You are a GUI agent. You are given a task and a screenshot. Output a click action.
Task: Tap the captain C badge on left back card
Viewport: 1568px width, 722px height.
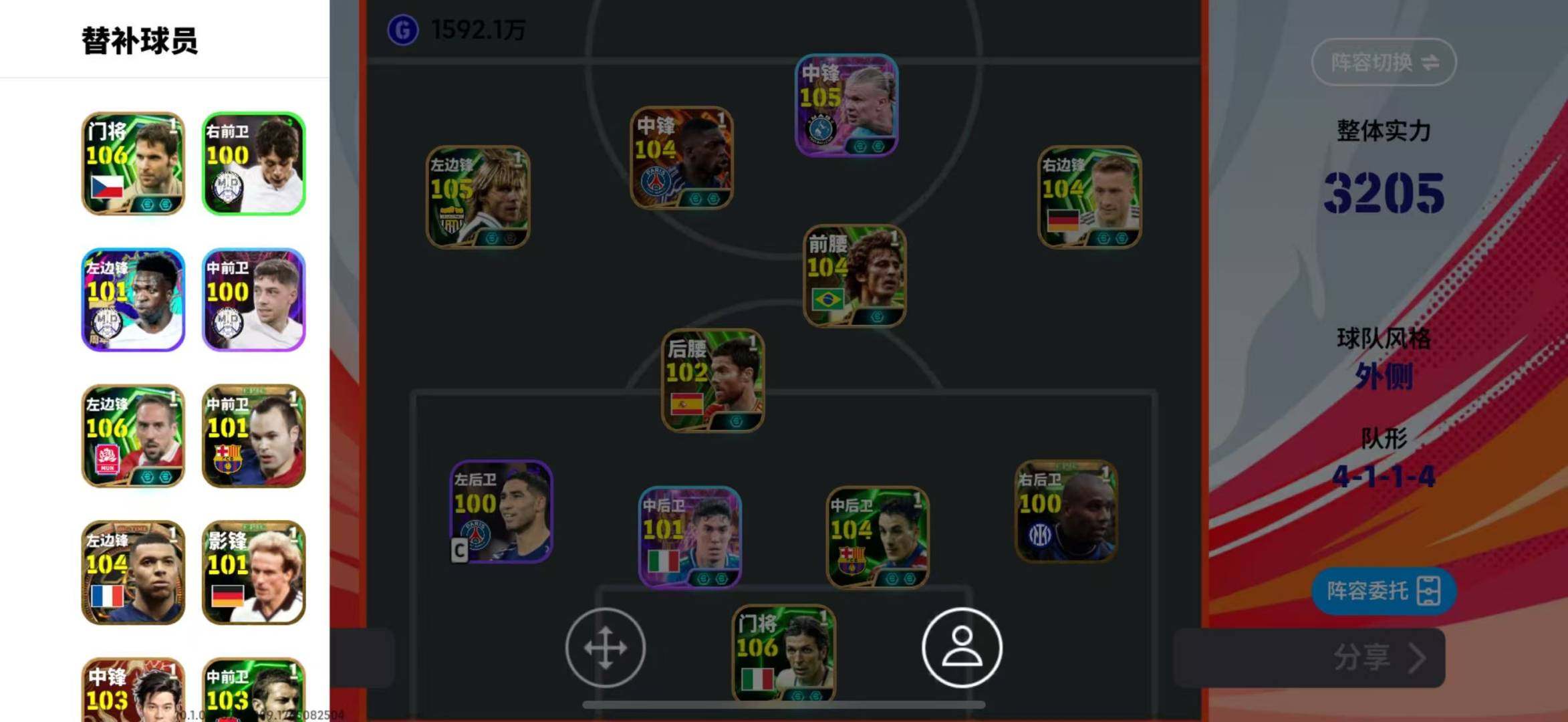459,550
